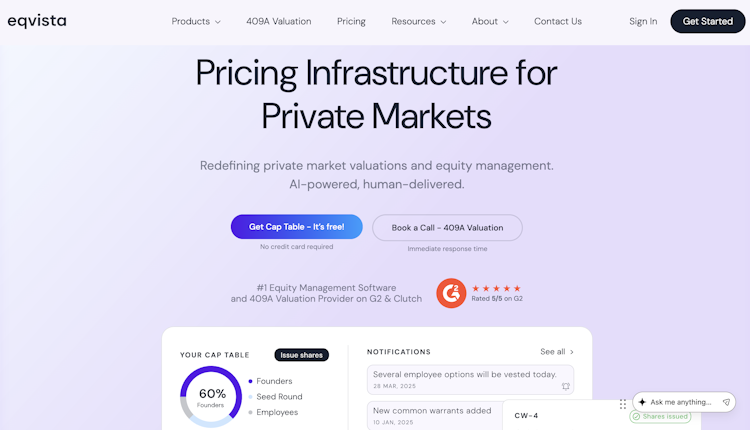Screen dimensions: 750x430
Task: Click the notification bell icon on vesting alert
Action: 566,386
